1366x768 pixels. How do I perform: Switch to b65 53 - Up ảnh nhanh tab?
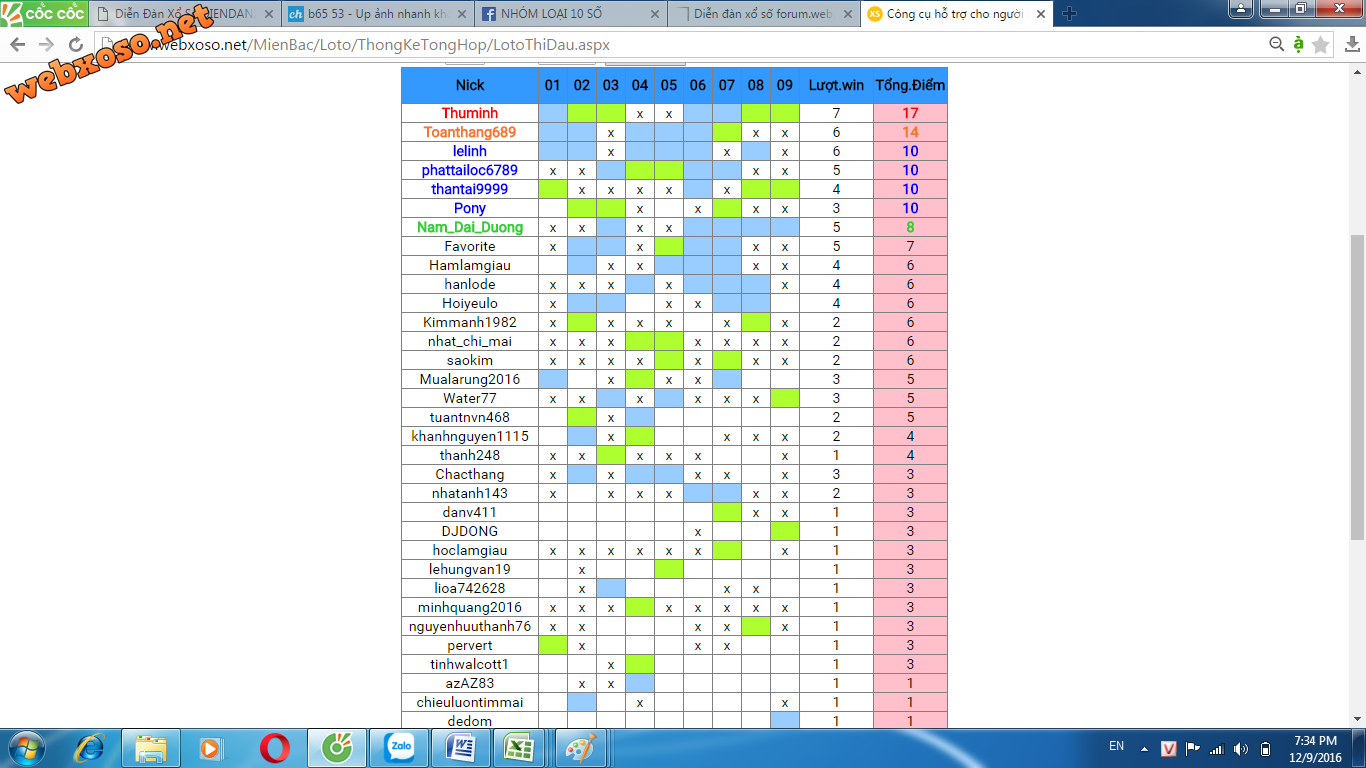[x=370, y=14]
